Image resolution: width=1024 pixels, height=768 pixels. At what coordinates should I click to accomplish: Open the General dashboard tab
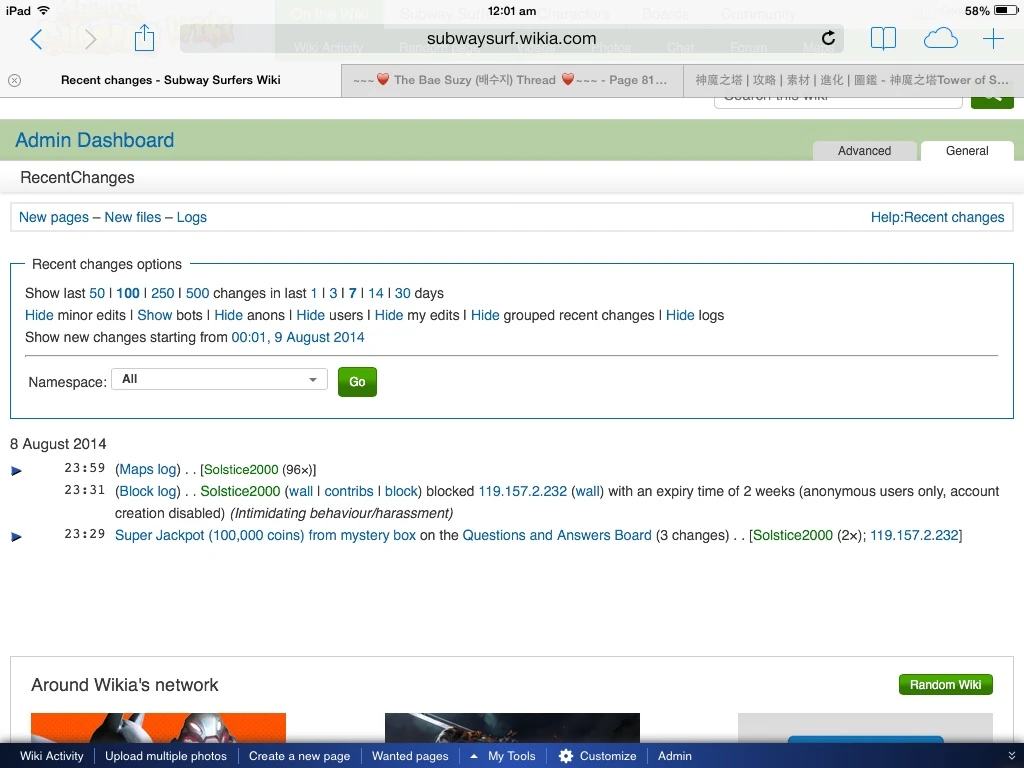pyautogui.click(x=967, y=151)
